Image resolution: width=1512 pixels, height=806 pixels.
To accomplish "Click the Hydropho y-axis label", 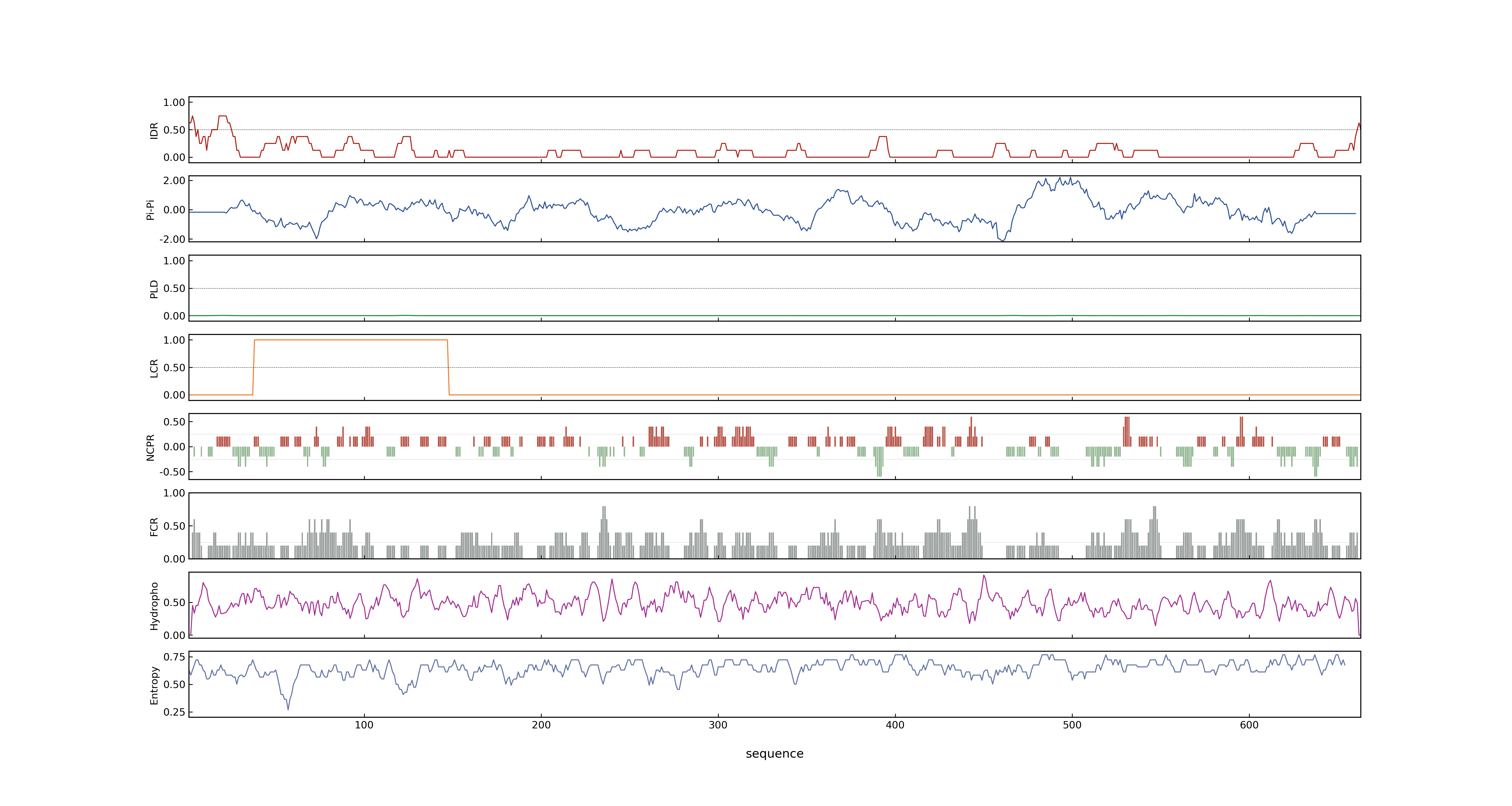I will tap(154, 606).
